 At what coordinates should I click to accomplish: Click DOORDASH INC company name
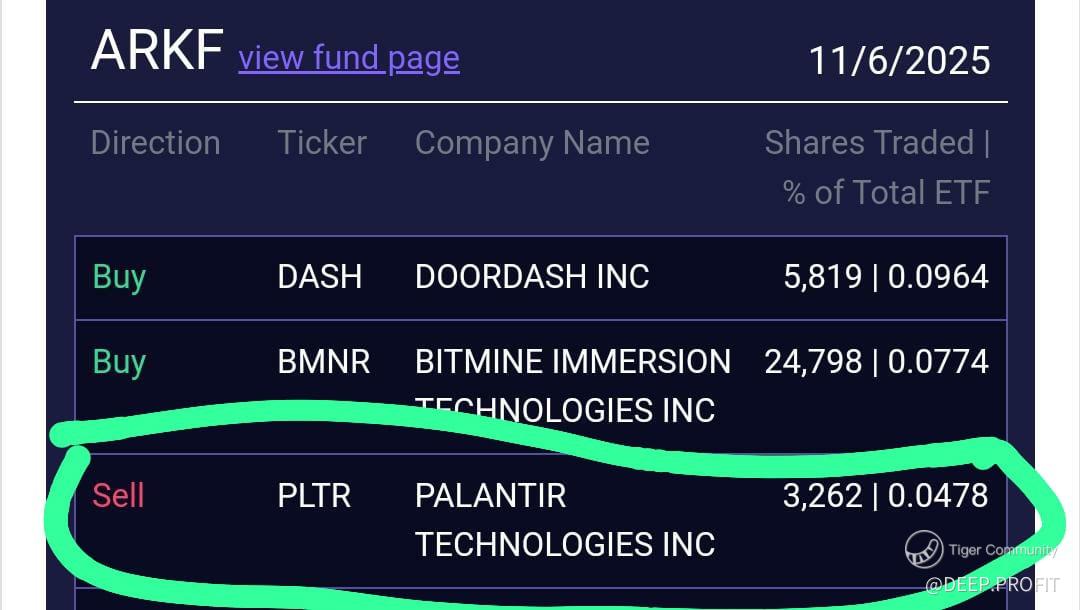[532, 276]
